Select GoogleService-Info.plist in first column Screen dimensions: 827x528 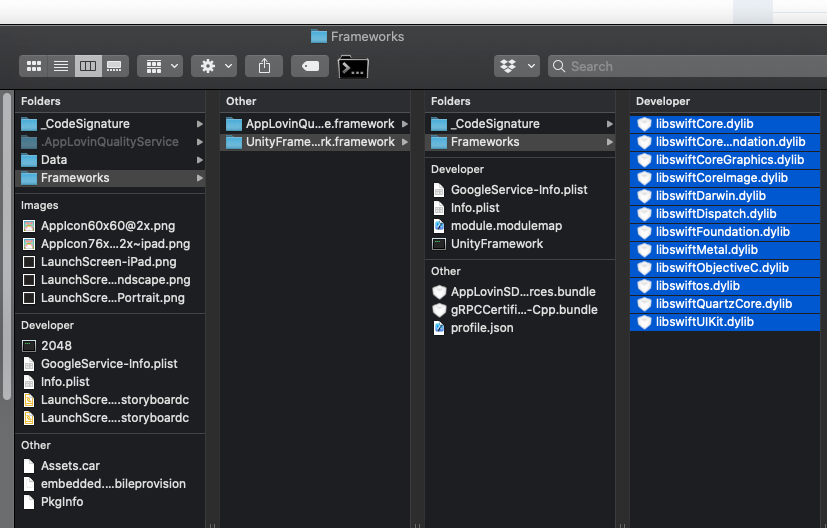(x=110, y=363)
